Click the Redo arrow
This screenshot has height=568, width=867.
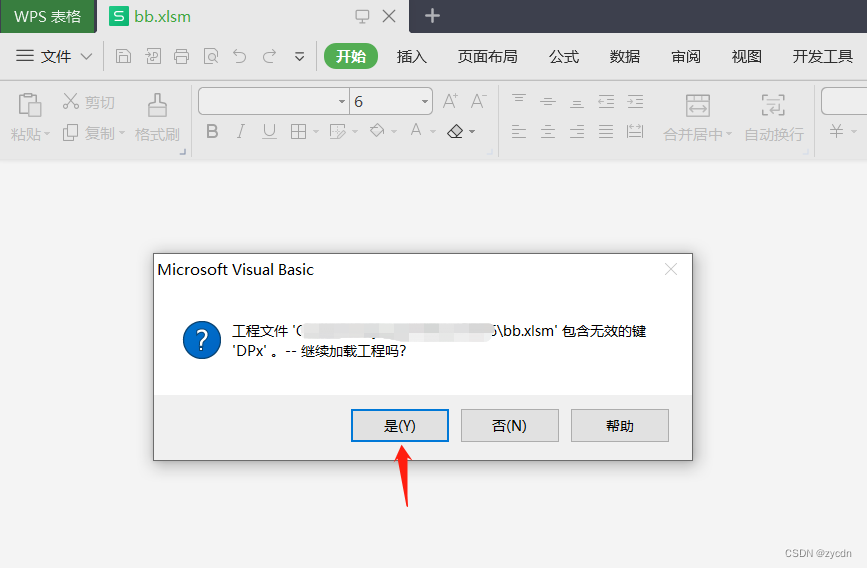click(x=269, y=56)
